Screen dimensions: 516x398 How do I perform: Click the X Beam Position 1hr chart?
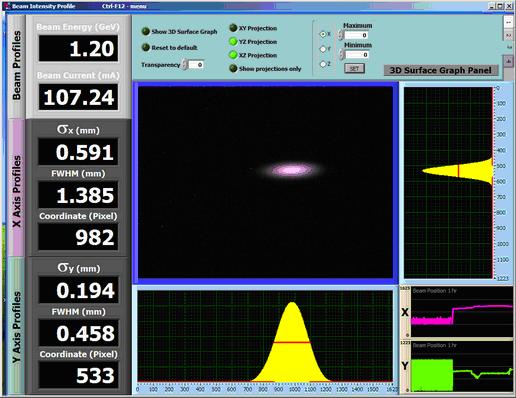[462, 311]
